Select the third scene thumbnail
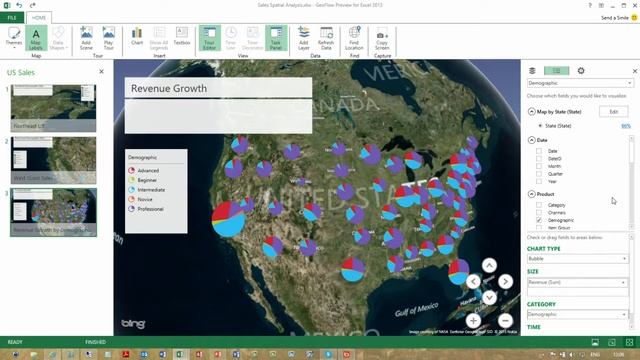This screenshot has width=640, height=360. pos(53,212)
